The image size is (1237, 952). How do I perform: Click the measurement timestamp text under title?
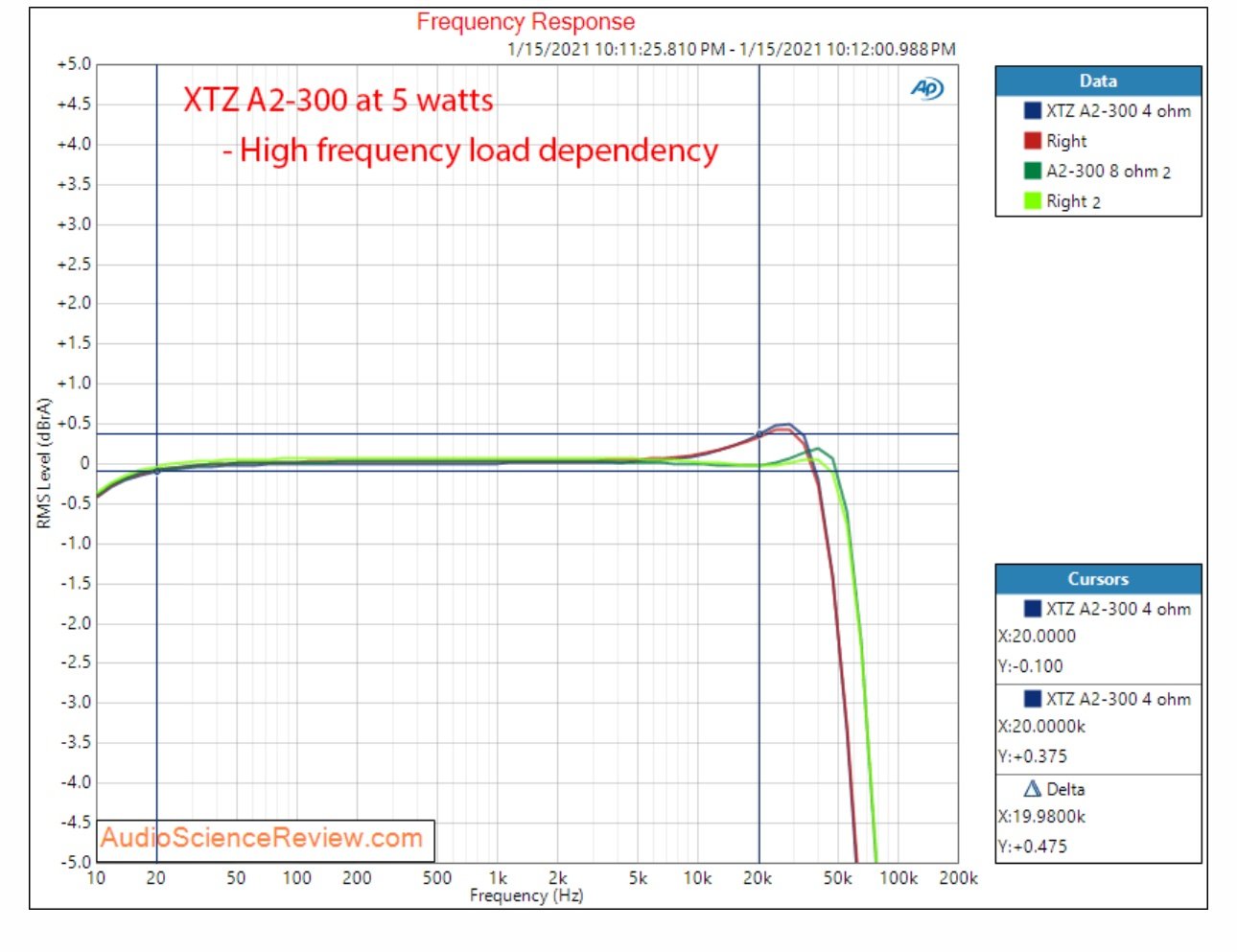(732, 49)
